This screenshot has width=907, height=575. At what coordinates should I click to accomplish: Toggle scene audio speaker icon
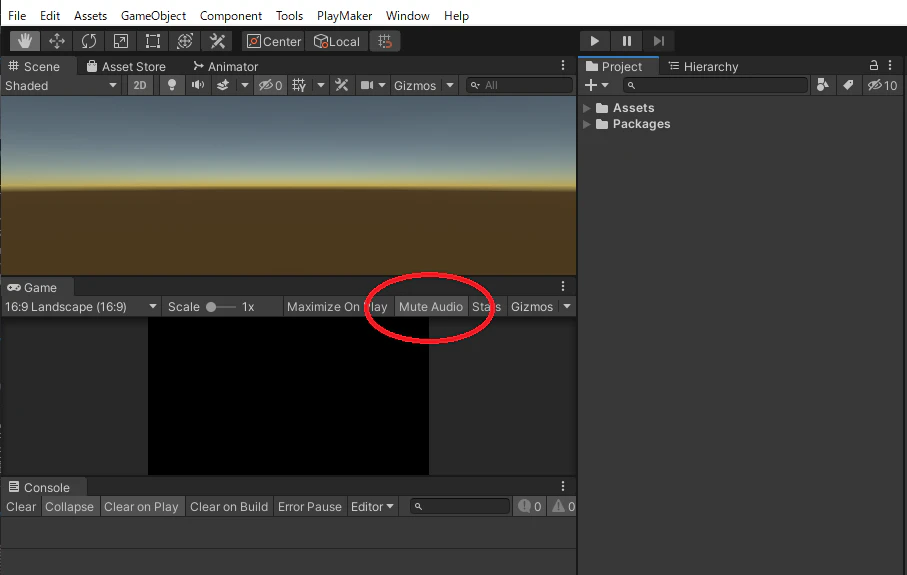[x=198, y=86]
